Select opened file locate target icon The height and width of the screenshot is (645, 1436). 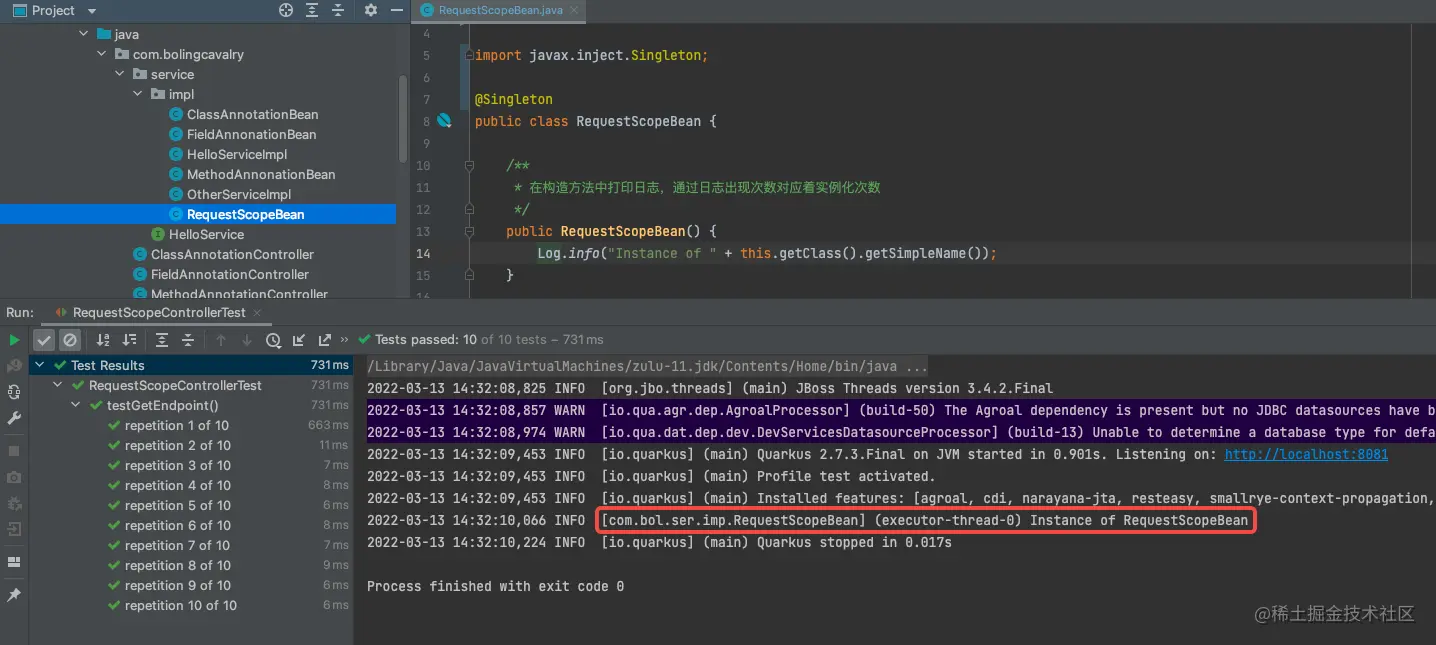coord(286,10)
